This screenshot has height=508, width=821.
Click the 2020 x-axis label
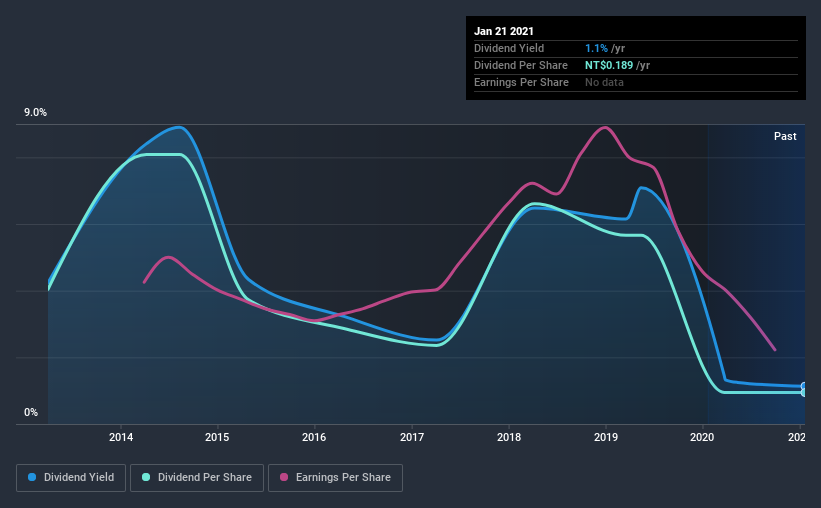tap(702, 437)
